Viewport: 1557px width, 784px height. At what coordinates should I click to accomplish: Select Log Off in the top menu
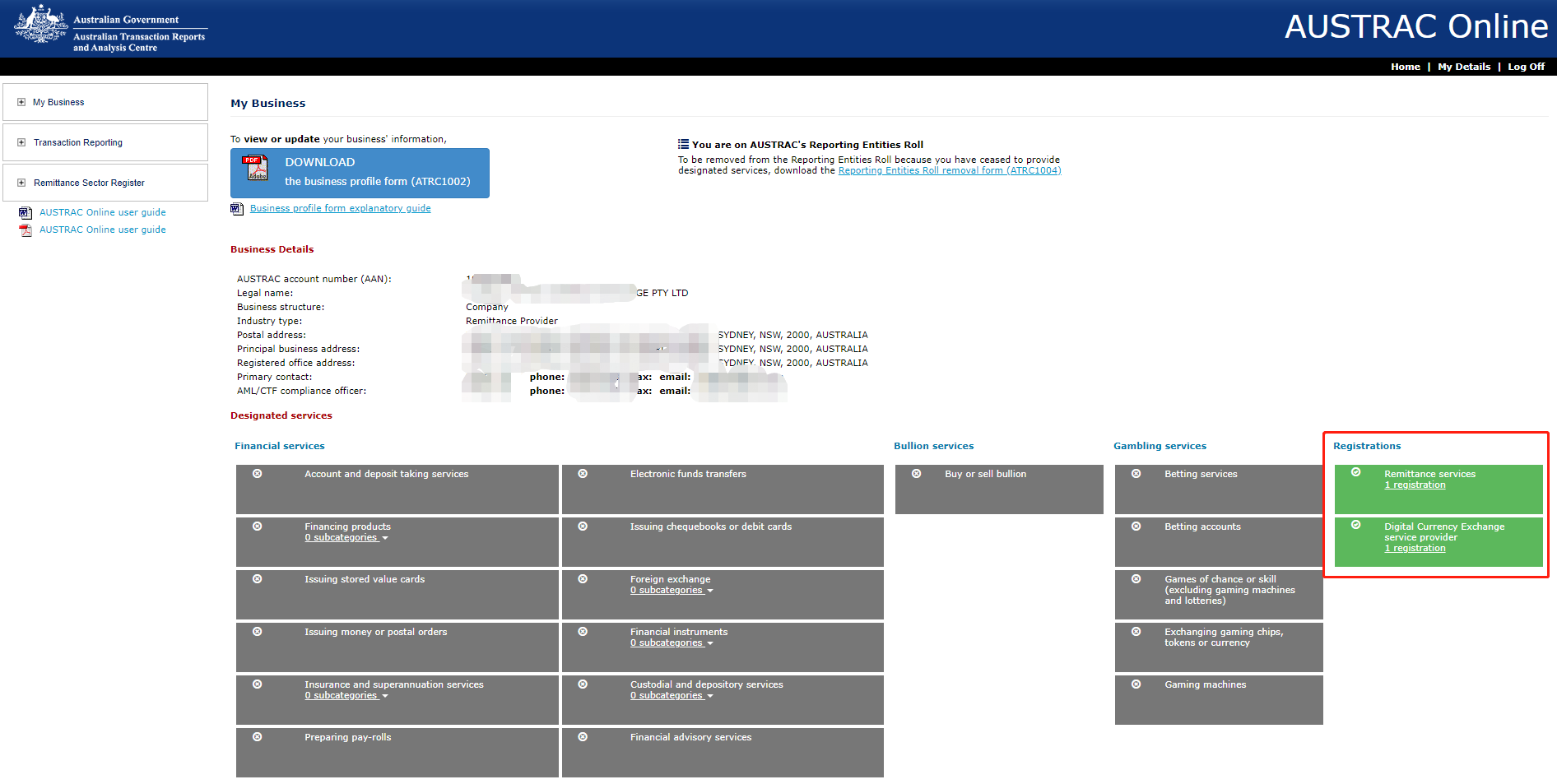tap(1526, 67)
